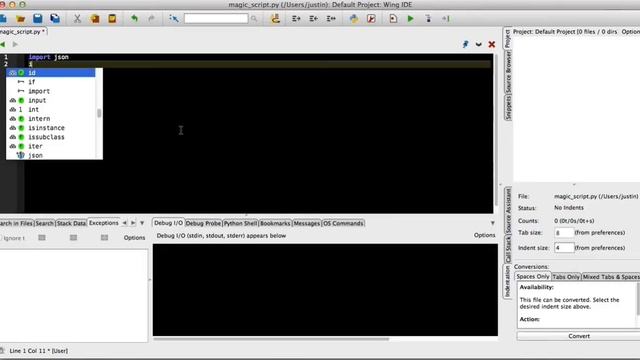Screen dimensions: 640x360
Task: Open Debug I/O Options menu
Action: pyautogui.click(x=484, y=235)
